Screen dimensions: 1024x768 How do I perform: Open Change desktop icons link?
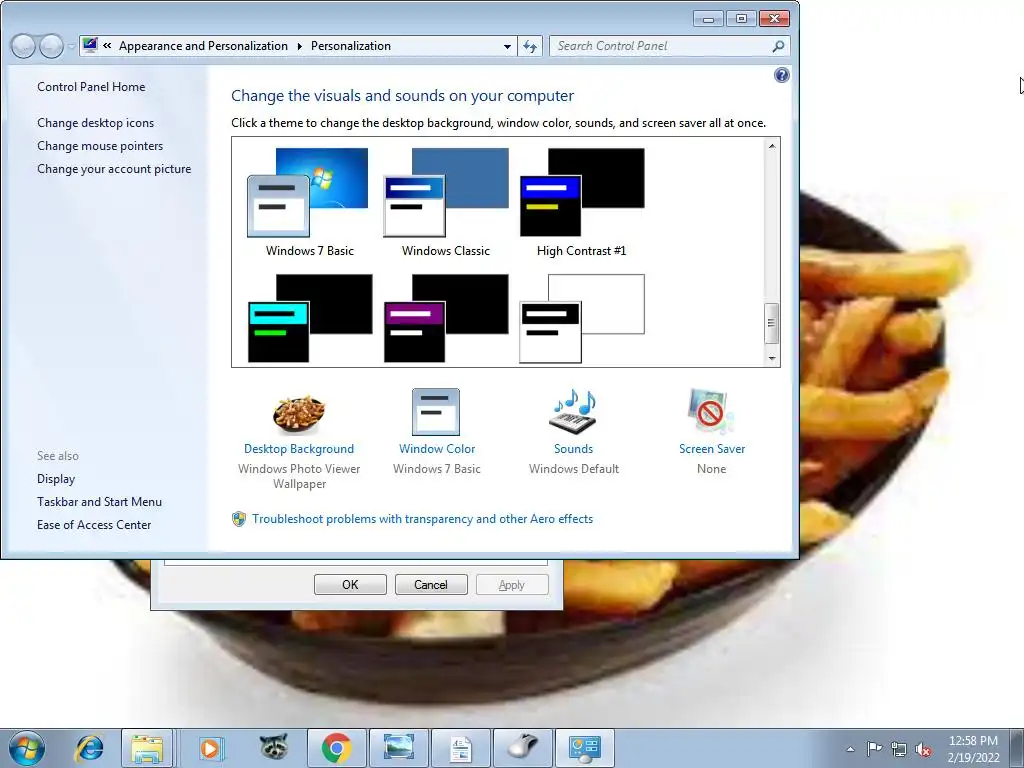(x=95, y=123)
